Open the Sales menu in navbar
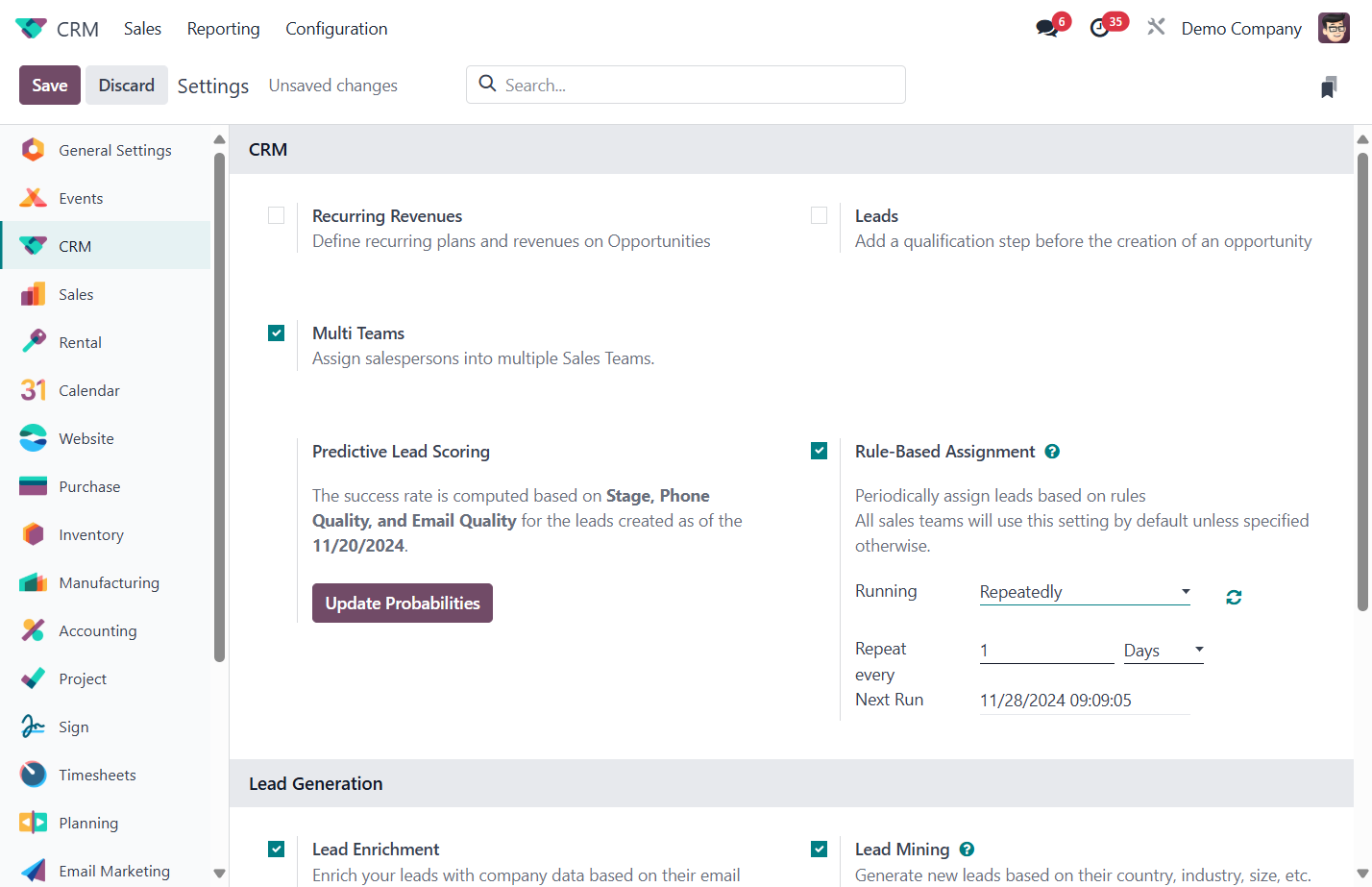Viewport: 1372px width, 887px height. pos(142,29)
